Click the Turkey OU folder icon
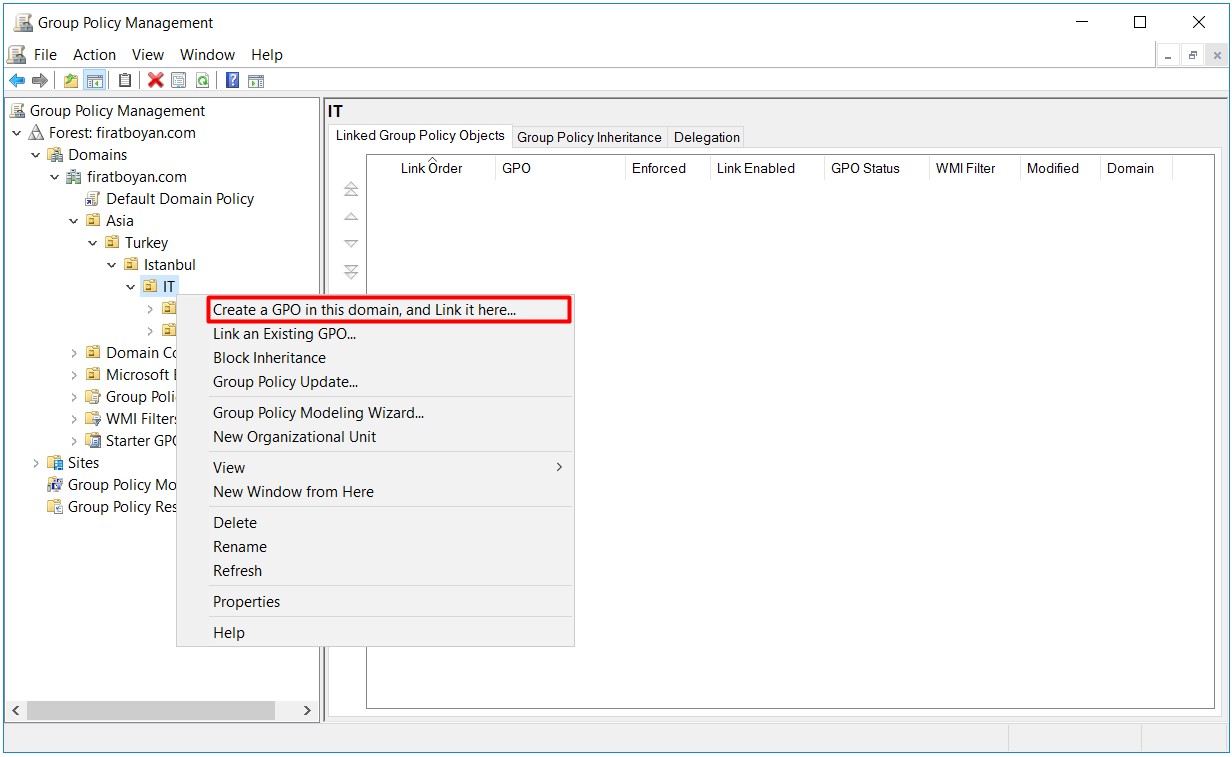This screenshot has height=757, width=1232. [113, 243]
